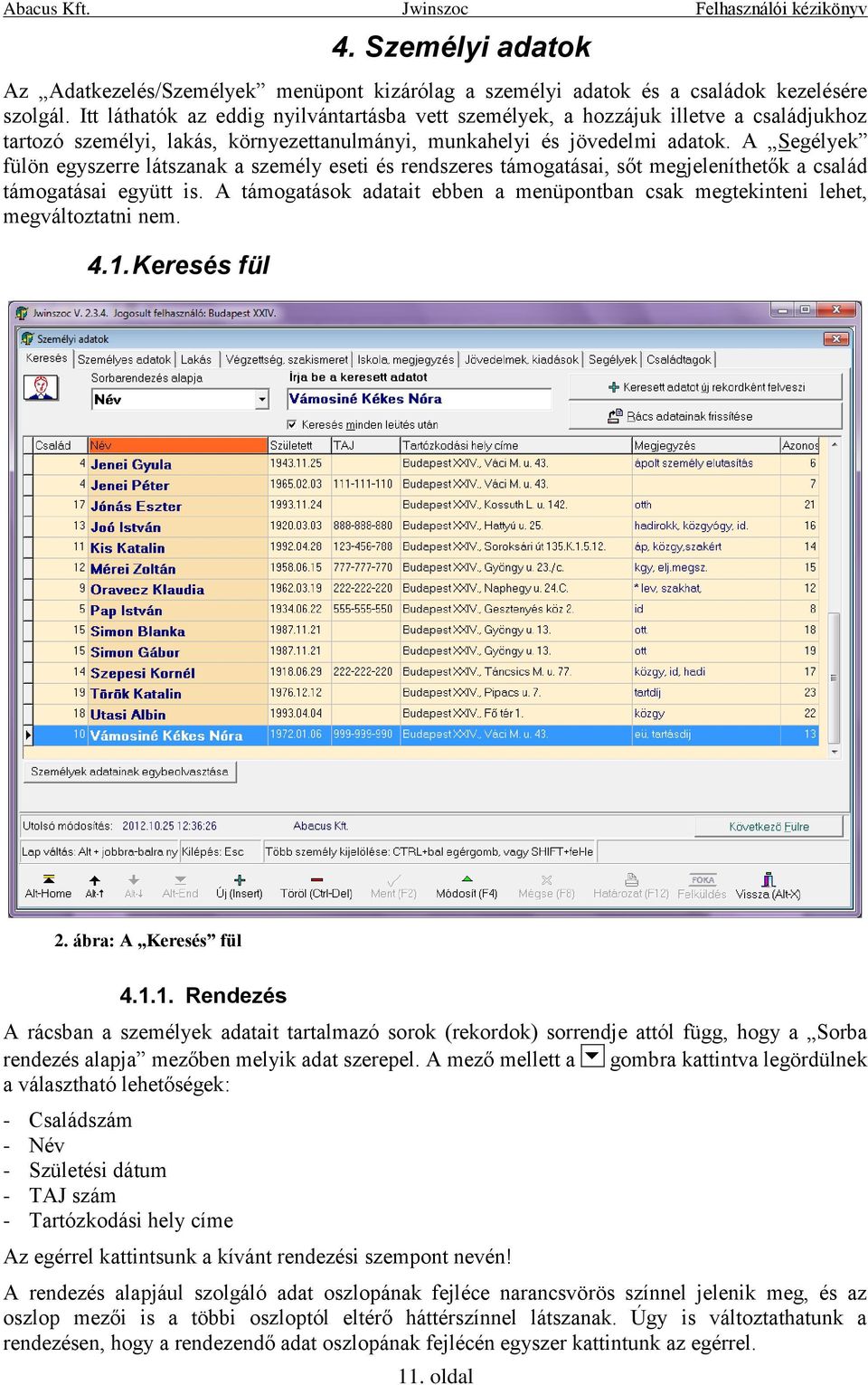Click Rács adatainak frissítése button

(705, 416)
